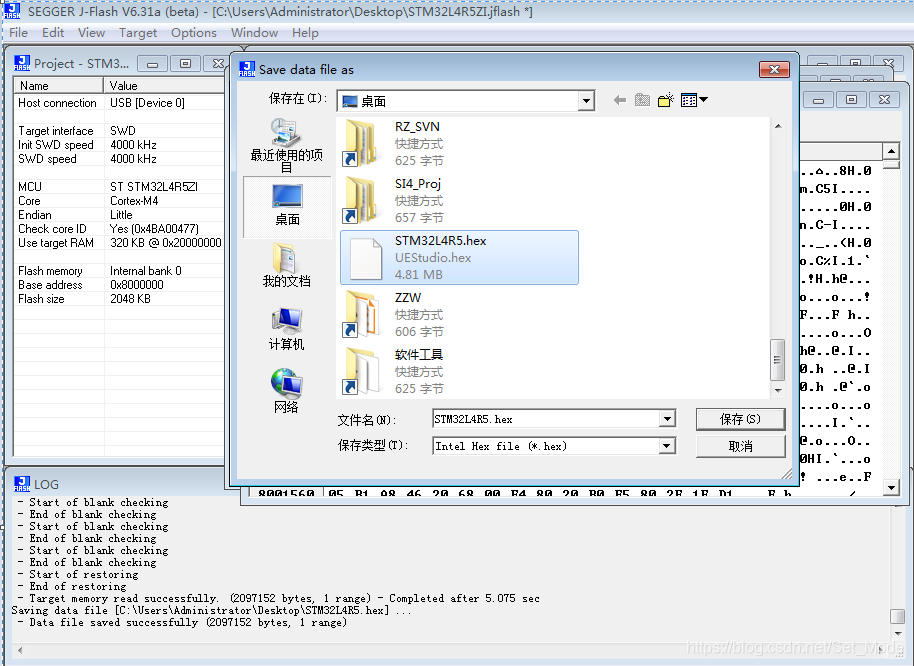The height and width of the screenshot is (666, 914).
Task: Open the File menu
Action: click(x=18, y=33)
